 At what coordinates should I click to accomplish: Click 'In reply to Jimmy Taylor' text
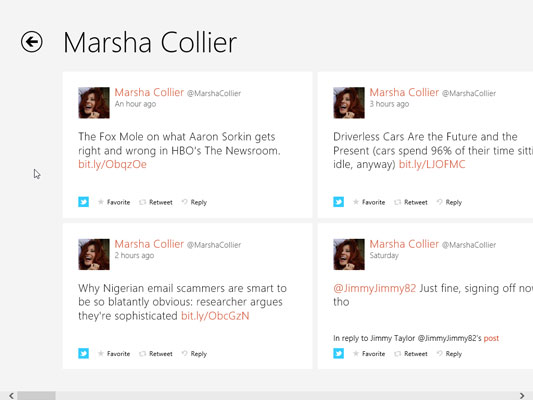(374, 338)
